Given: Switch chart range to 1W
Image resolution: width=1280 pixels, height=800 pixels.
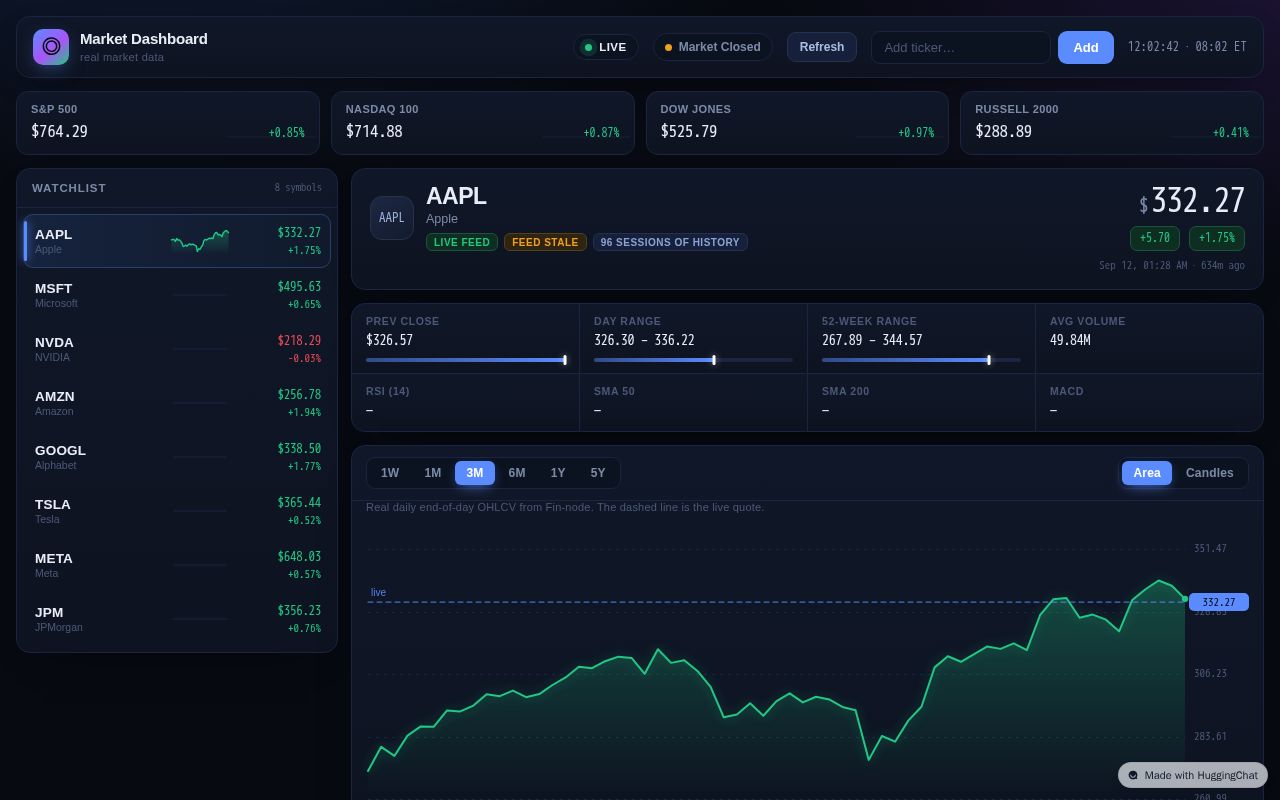Looking at the screenshot, I should click(390, 473).
